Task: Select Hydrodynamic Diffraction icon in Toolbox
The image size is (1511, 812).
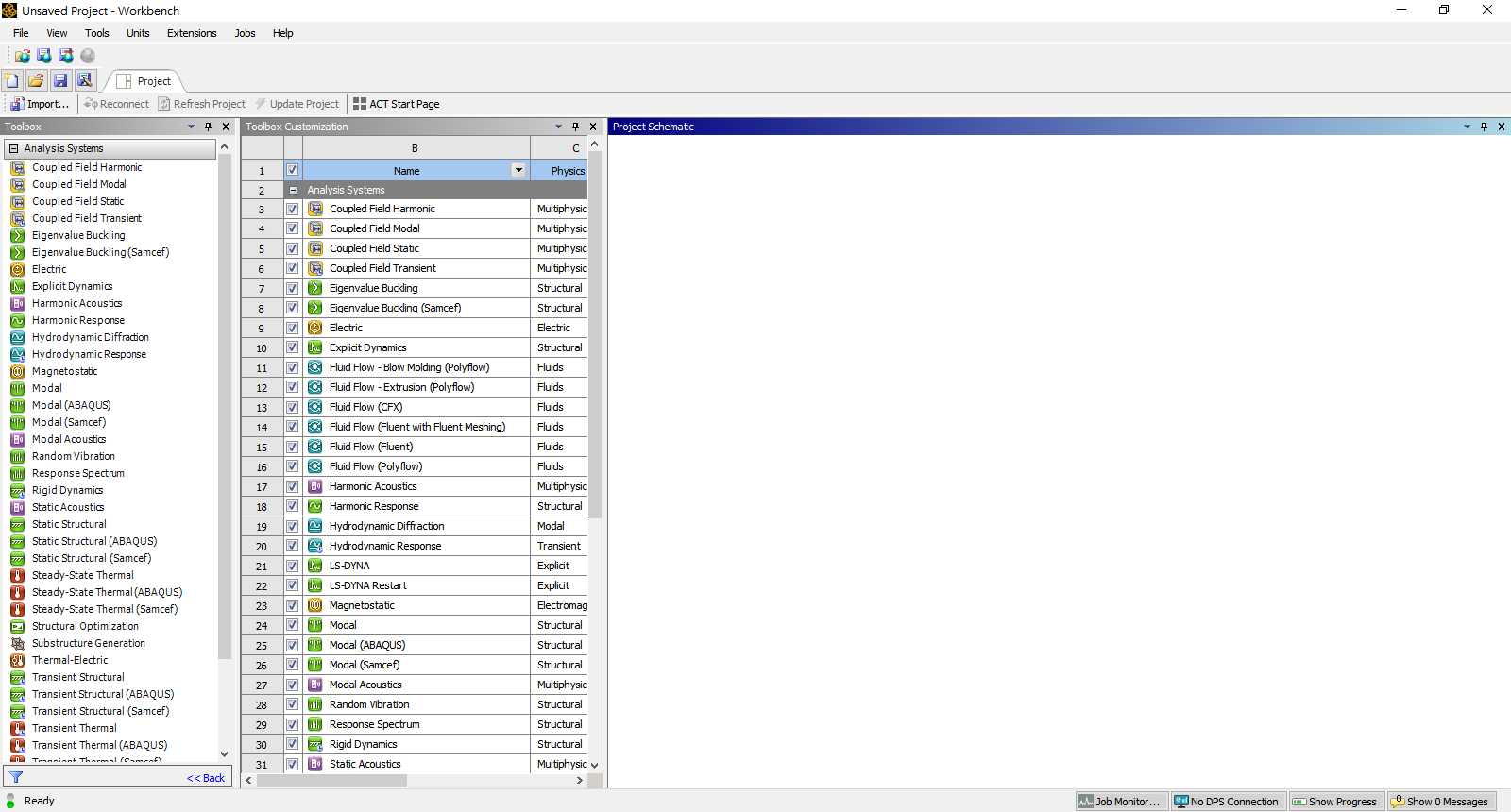Action: tap(17, 337)
